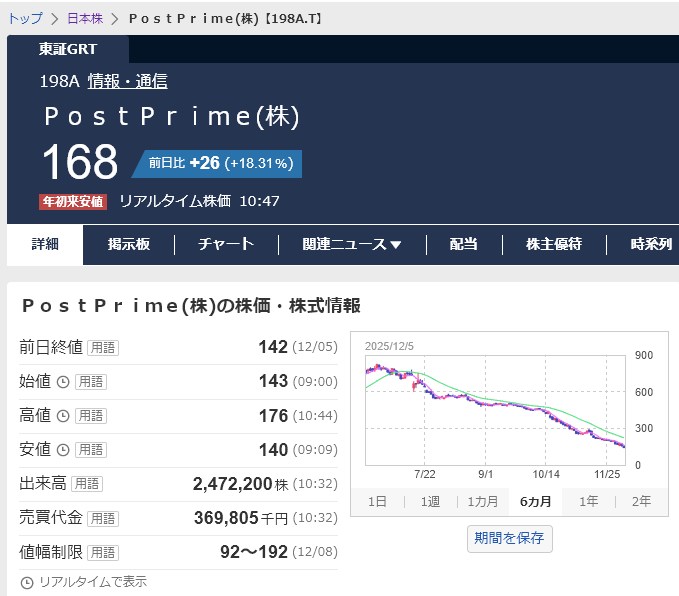Select the 詳細 tab
Screen dimensions: 679x596
[45, 244]
